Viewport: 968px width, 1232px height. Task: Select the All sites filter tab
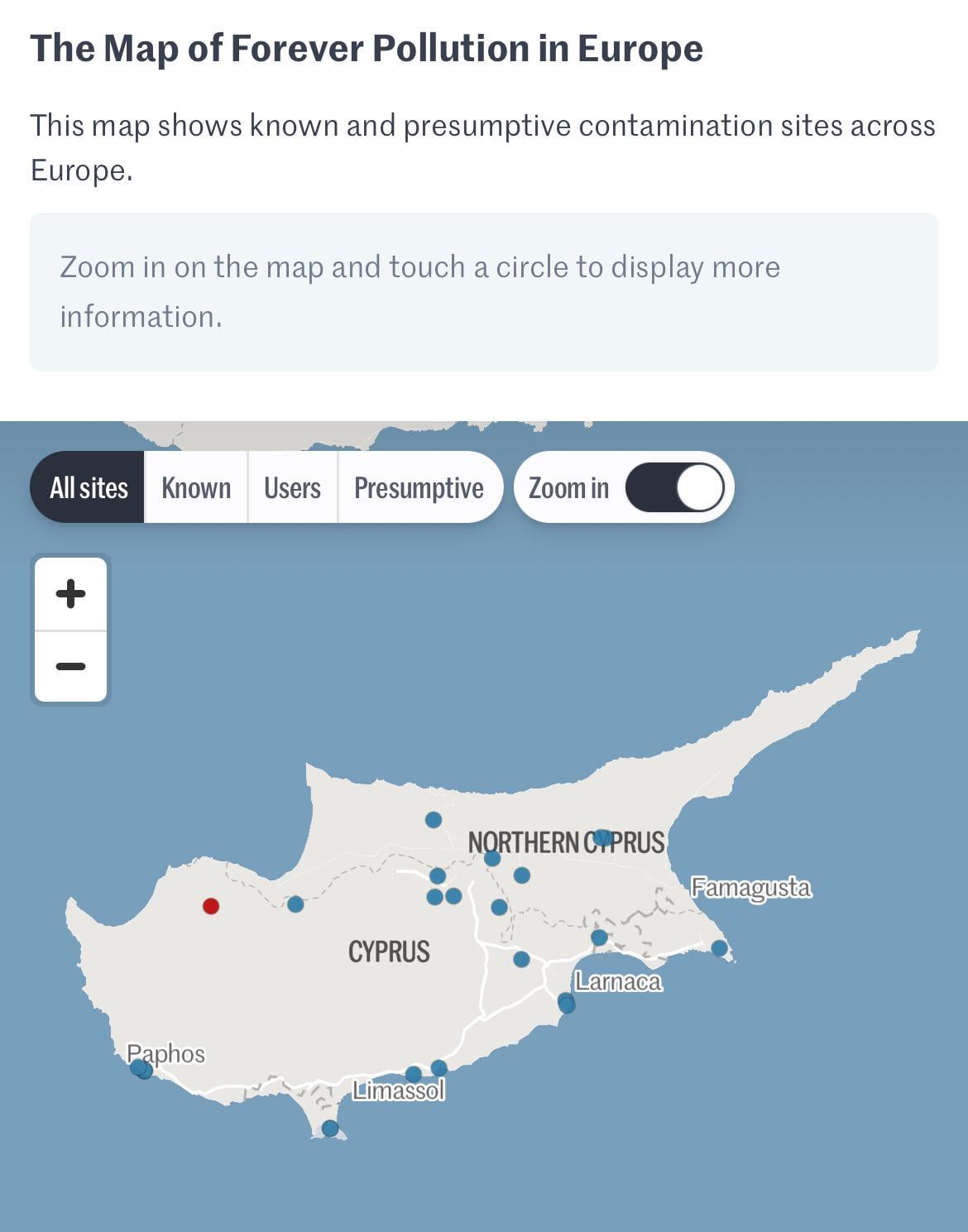click(x=89, y=487)
